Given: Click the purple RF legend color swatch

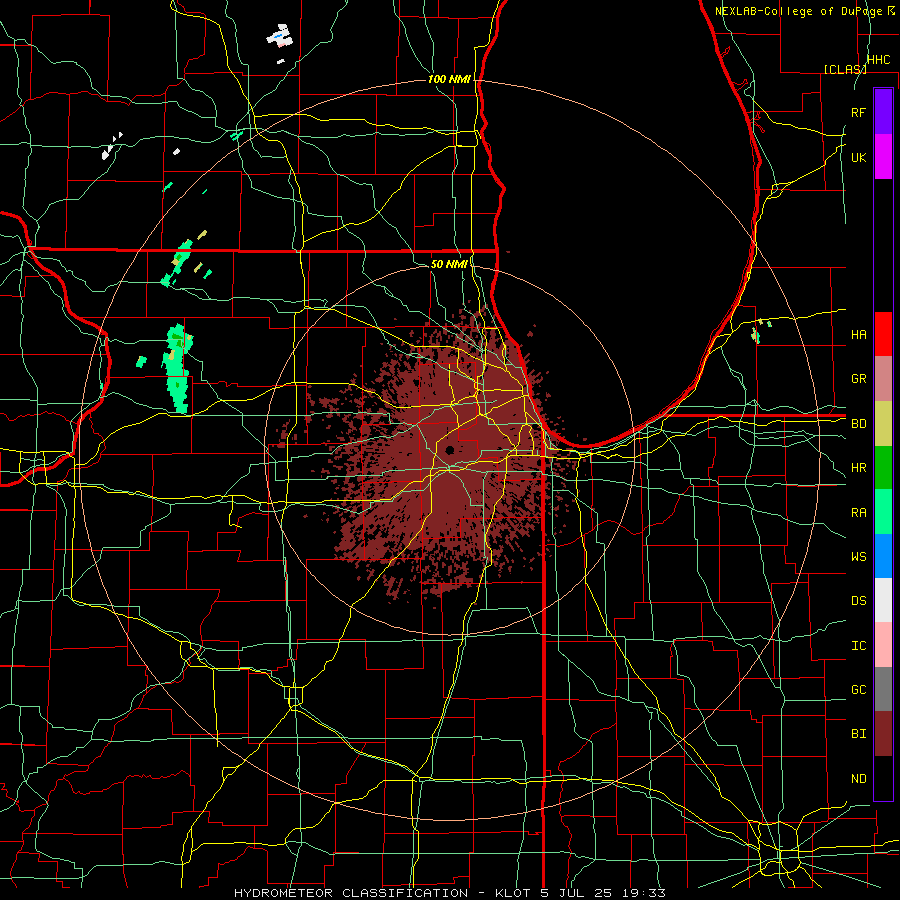Looking at the screenshot, I should (x=883, y=111).
